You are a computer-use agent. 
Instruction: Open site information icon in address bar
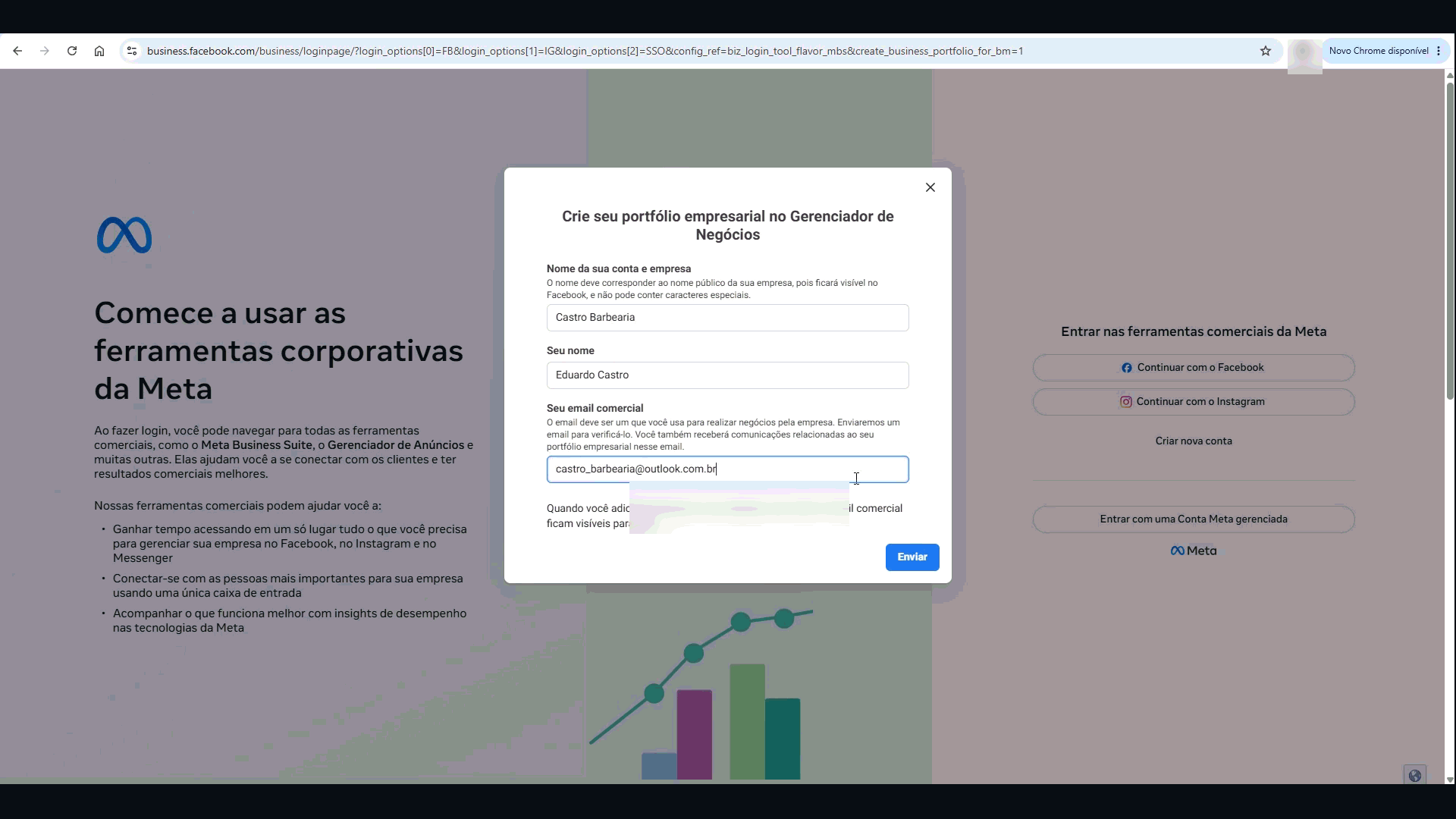pyautogui.click(x=132, y=51)
